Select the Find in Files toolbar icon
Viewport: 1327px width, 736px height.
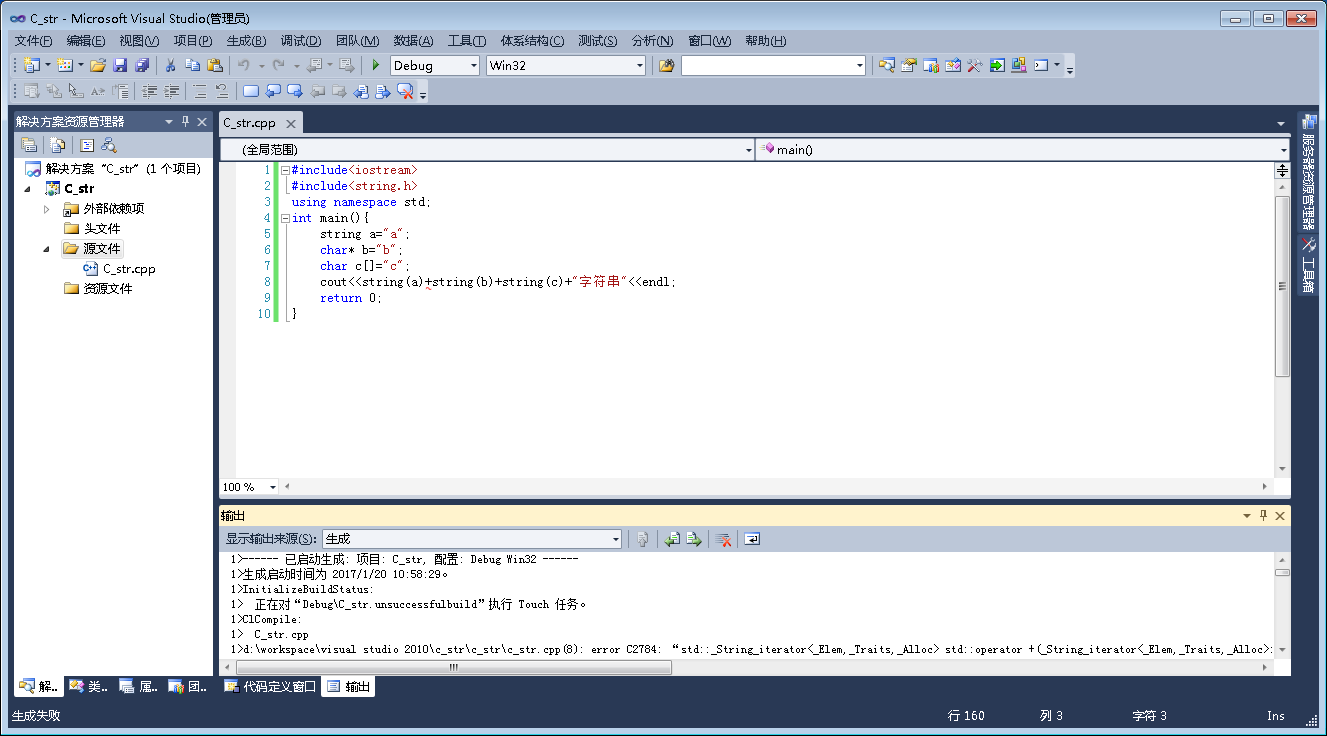[887, 65]
